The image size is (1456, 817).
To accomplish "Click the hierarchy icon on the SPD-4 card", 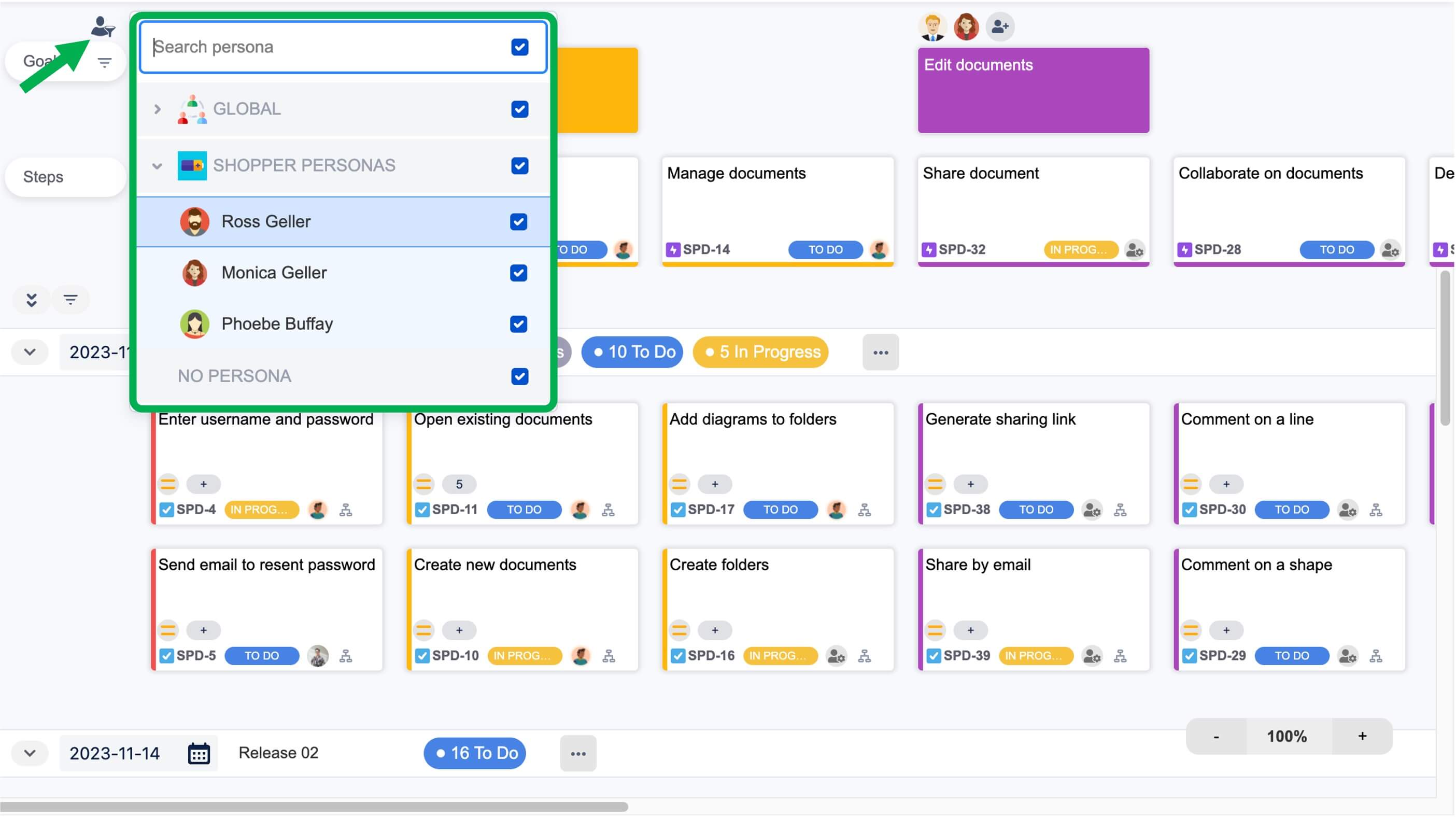I will pos(346,510).
